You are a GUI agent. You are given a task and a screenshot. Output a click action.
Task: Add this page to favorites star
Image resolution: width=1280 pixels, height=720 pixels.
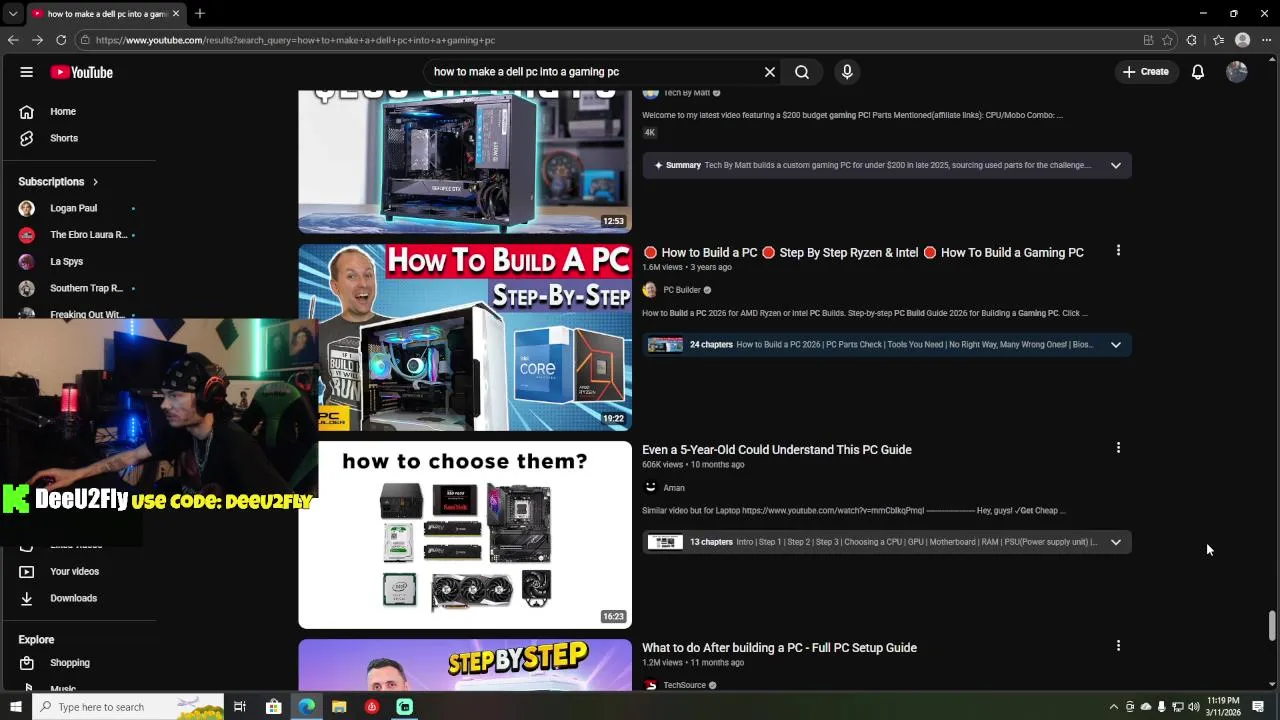coord(1167,40)
